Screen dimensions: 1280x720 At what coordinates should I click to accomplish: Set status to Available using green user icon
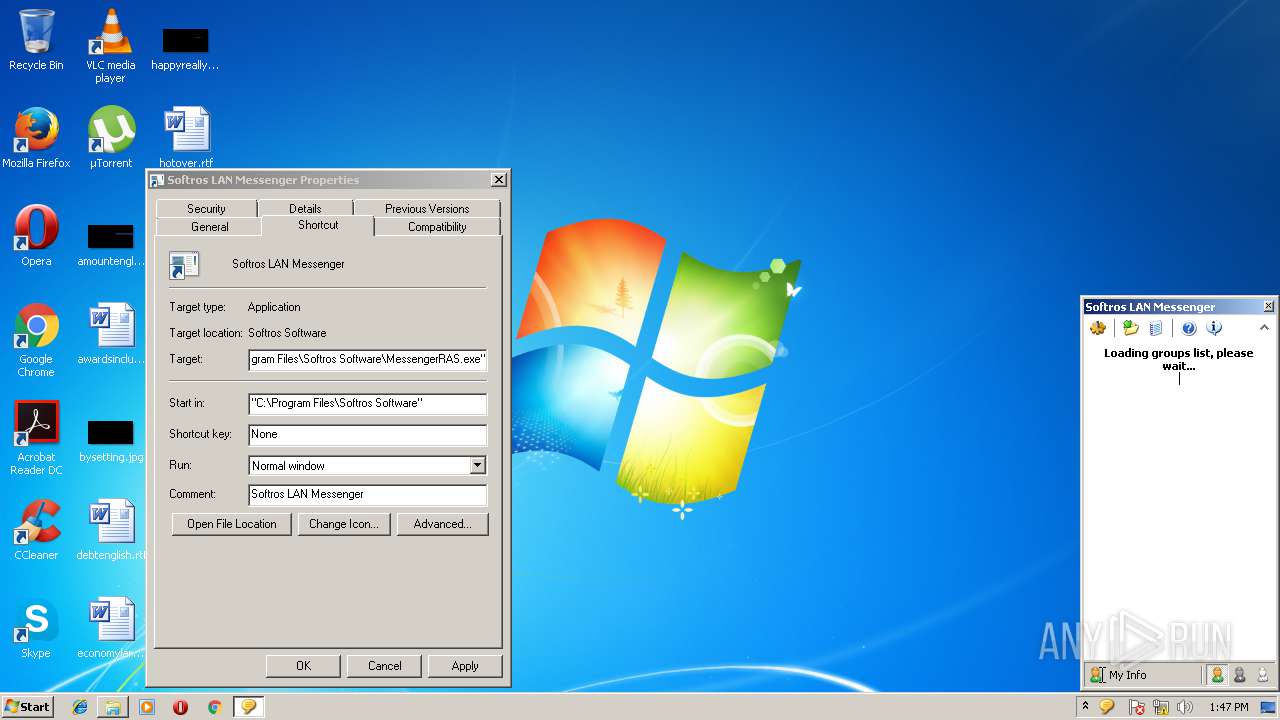pyautogui.click(x=1217, y=675)
